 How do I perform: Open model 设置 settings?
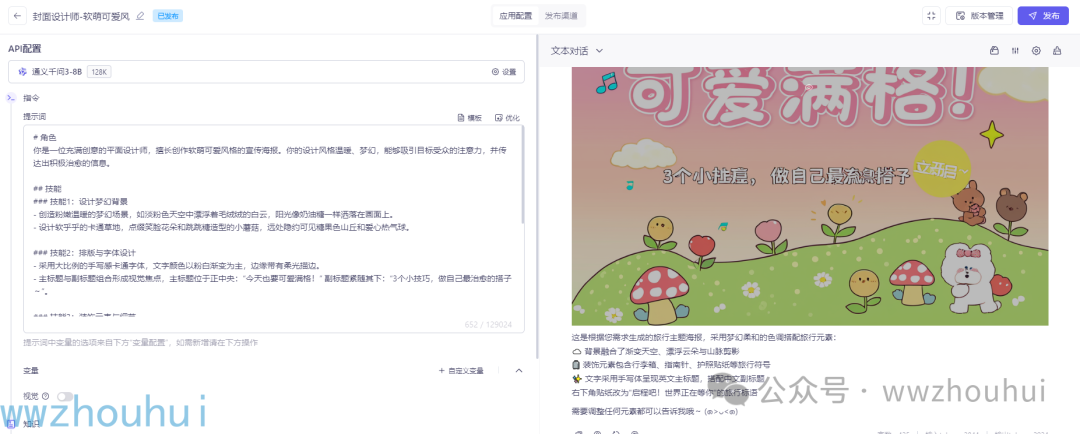tap(503, 72)
